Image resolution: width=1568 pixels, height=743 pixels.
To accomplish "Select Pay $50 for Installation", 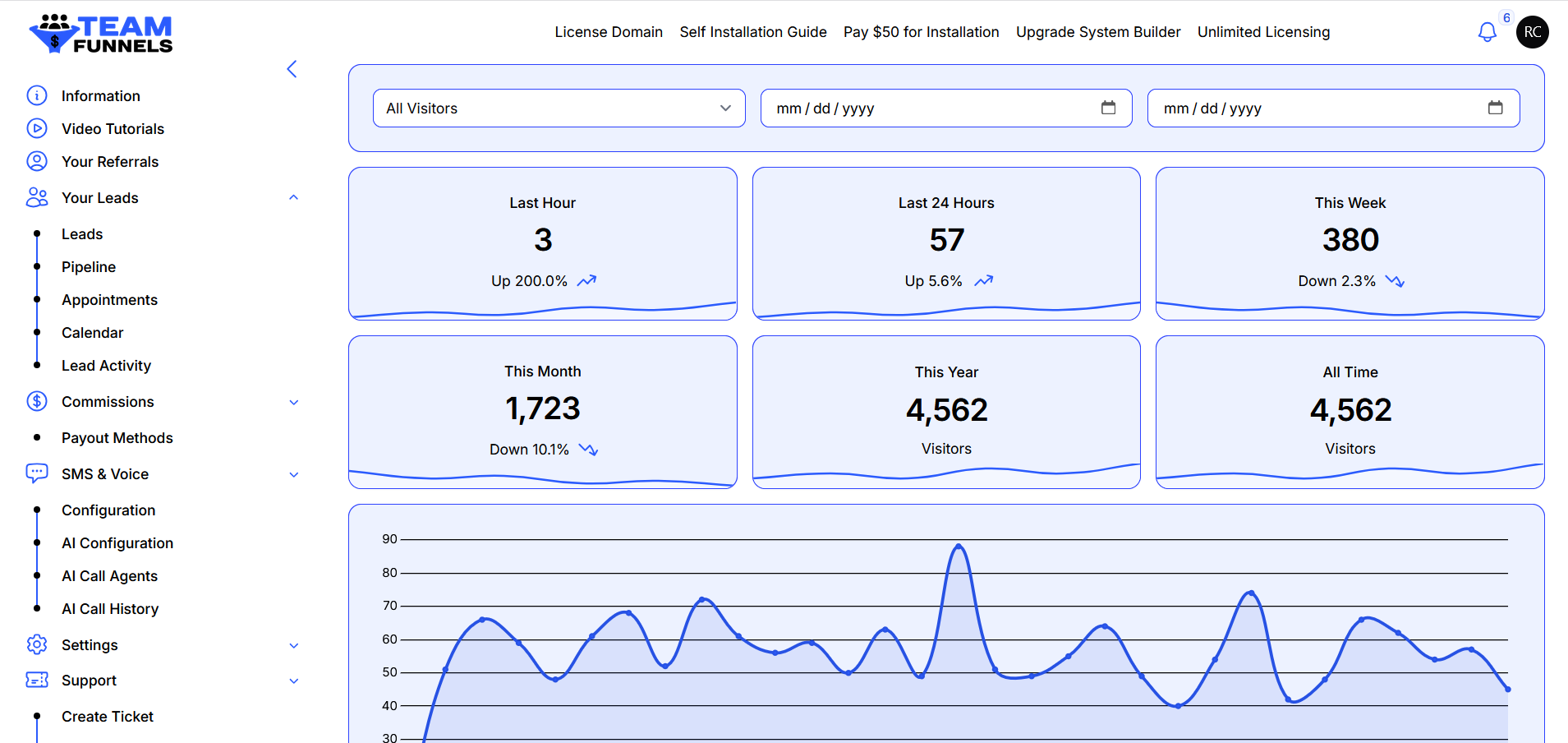I will [x=922, y=32].
